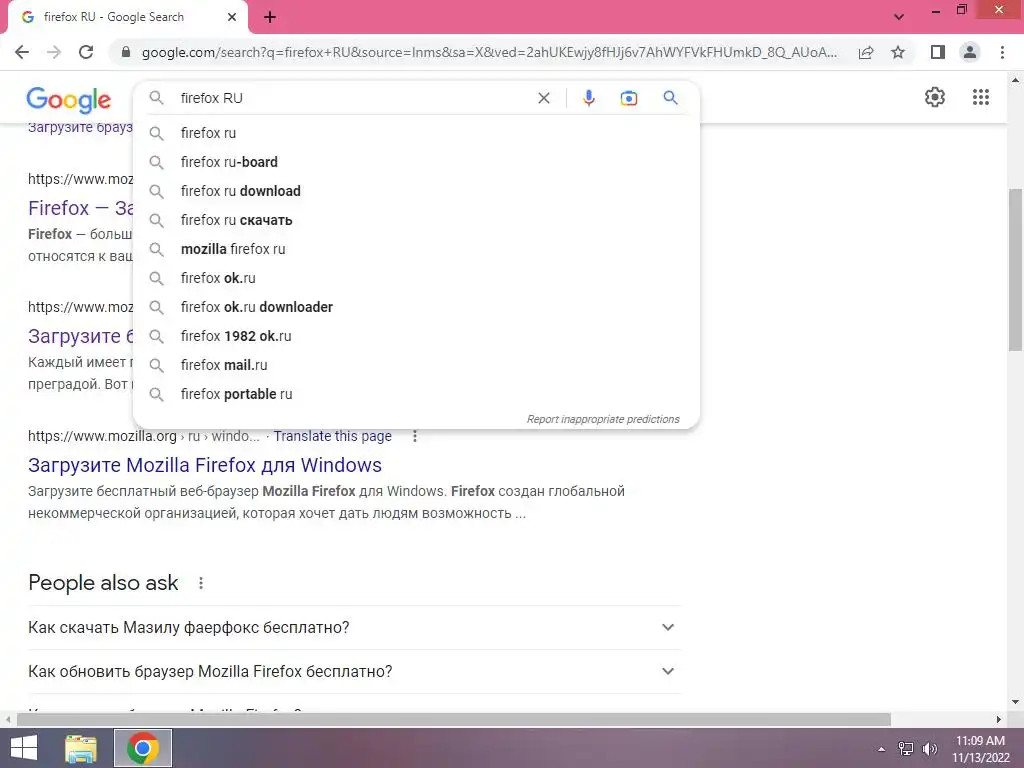Screen dimensions: 1024x768
Task: Submit search with blue magnifier
Action: pyautogui.click(x=670, y=98)
